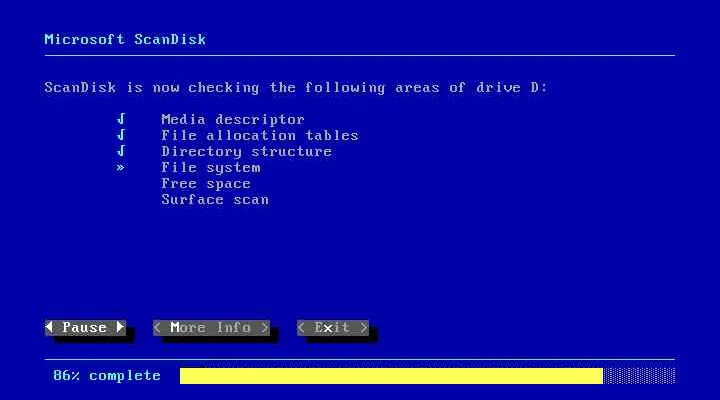Click the Exit button
This screenshot has width=720, height=400.
coord(333,327)
